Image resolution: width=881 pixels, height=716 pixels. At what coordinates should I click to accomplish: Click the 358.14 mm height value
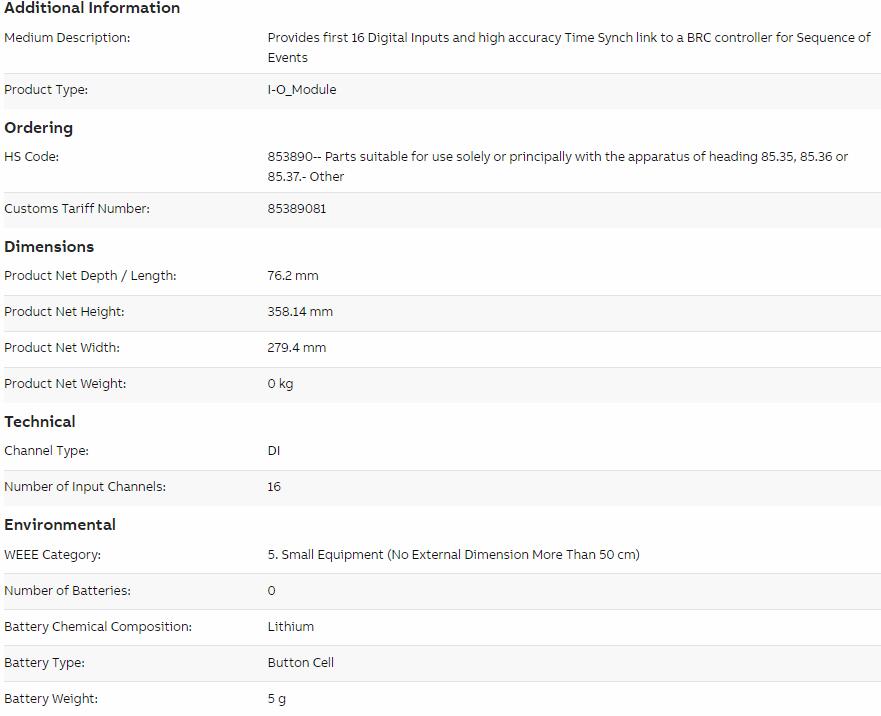click(300, 311)
